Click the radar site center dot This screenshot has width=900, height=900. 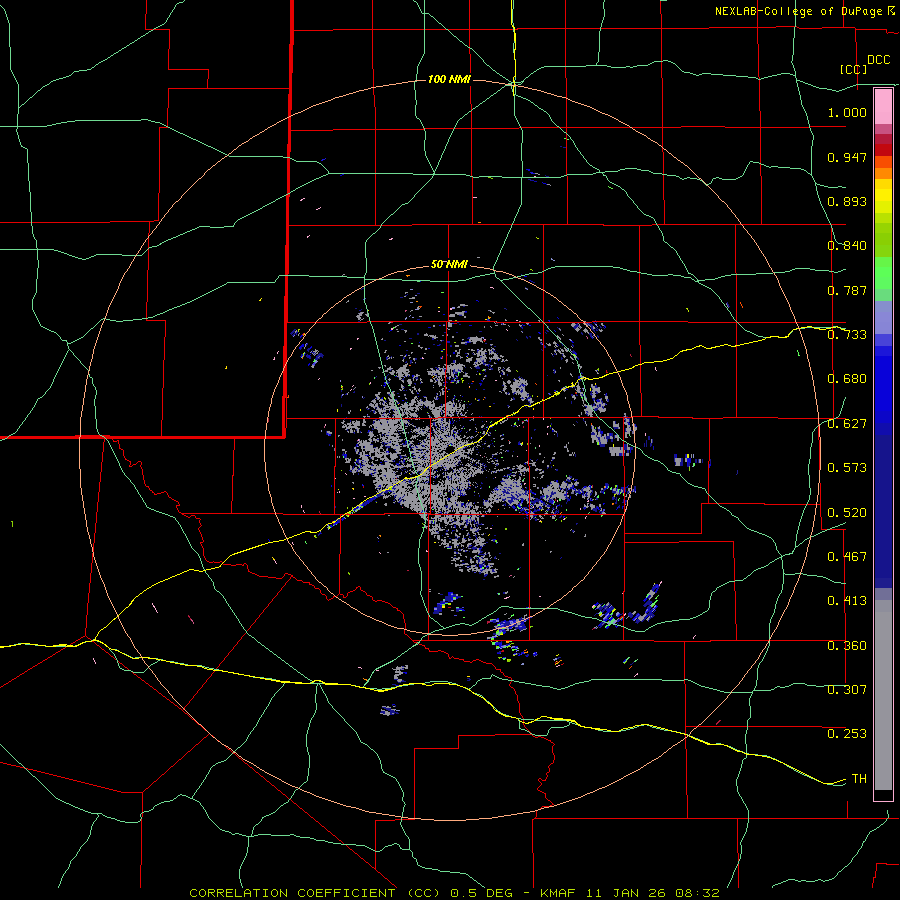tap(450, 449)
